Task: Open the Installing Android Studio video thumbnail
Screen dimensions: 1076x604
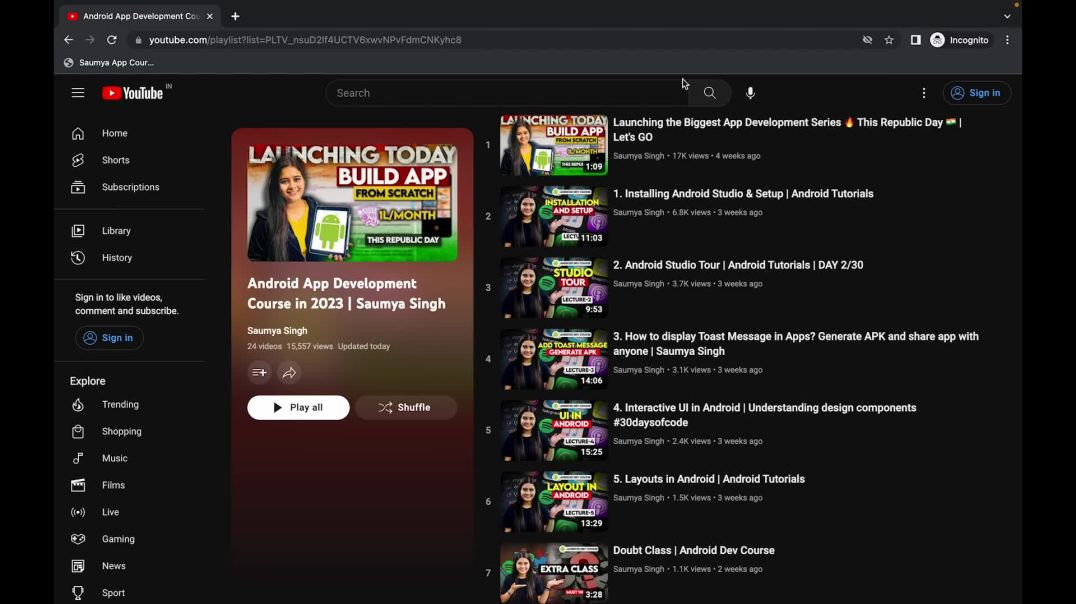Action: (x=553, y=216)
